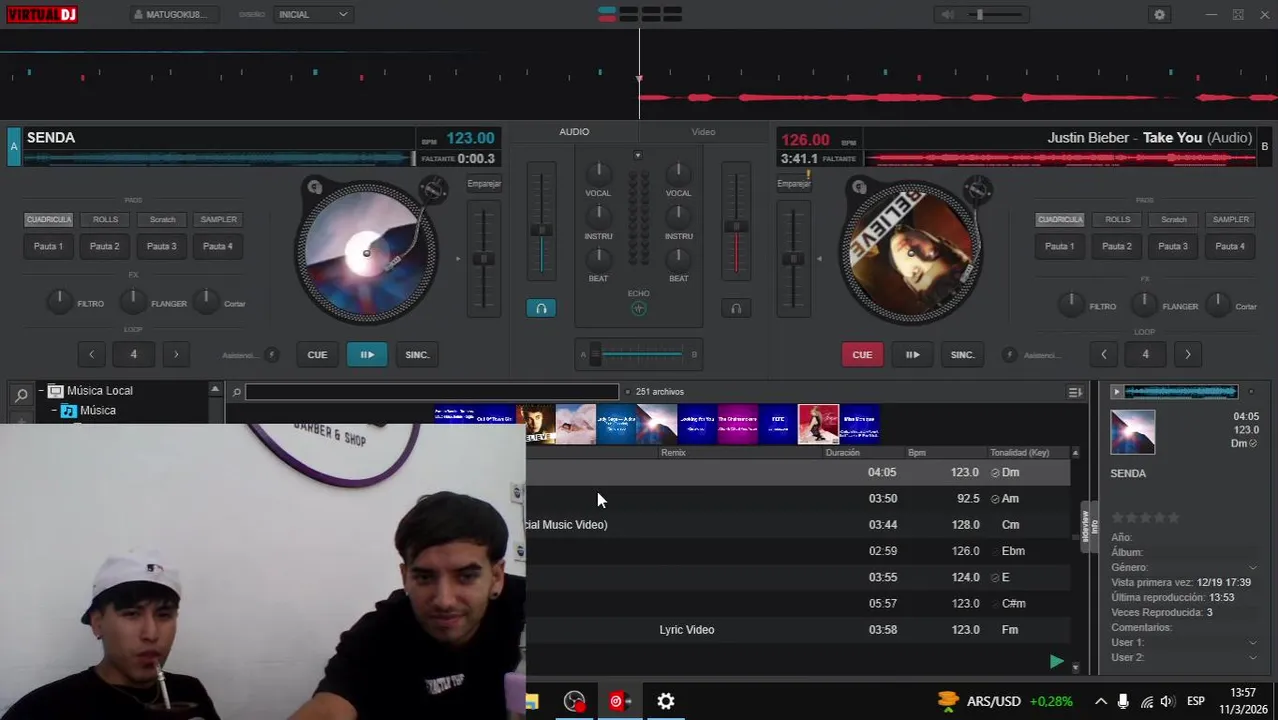Trigger Pauta 3 pad on deck A
Screen dimensions: 1278x720
(162, 246)
